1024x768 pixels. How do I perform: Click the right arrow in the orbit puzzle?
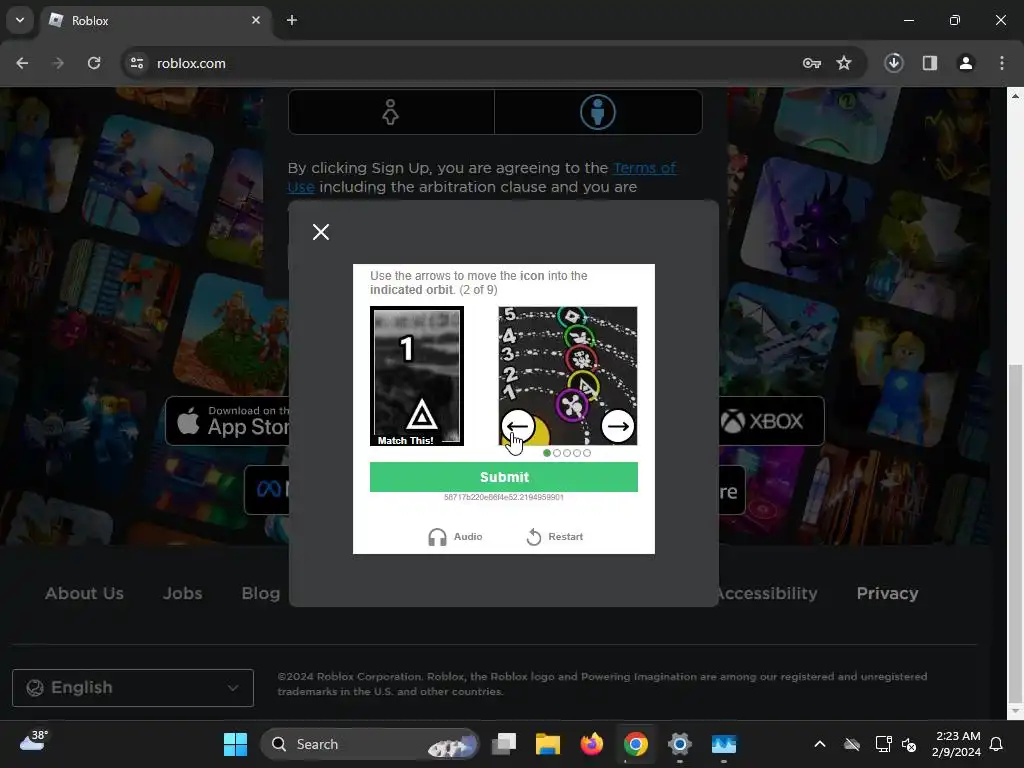coord(617,426)
